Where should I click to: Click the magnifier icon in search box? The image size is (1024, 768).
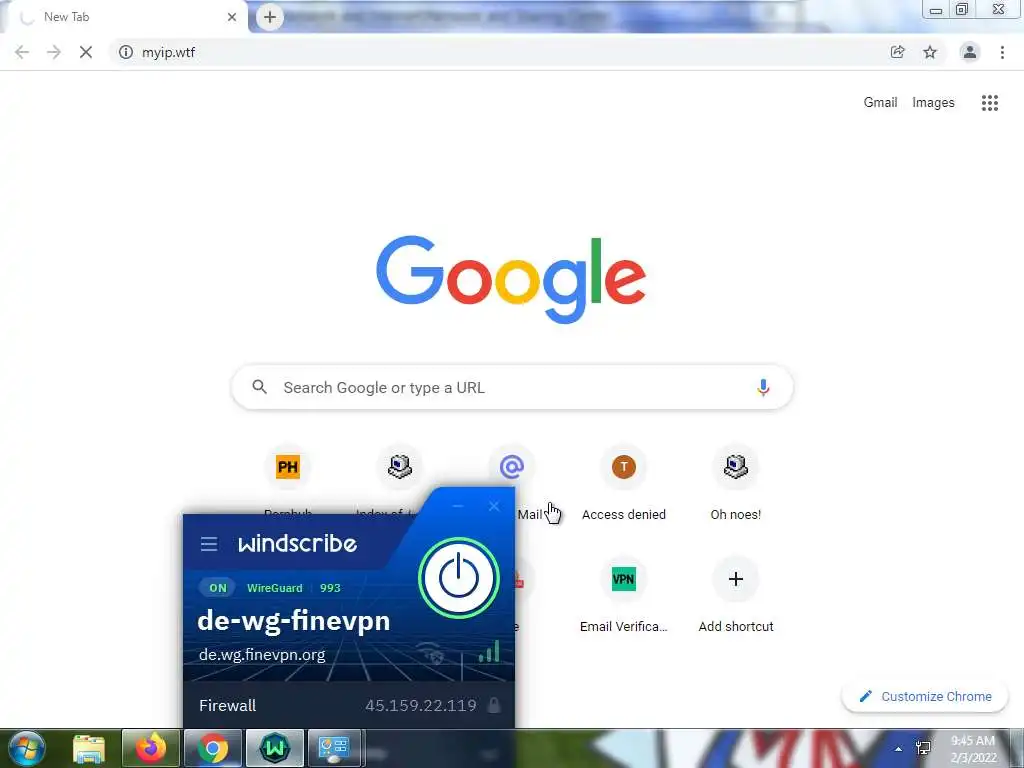click(x=259, y=387)
